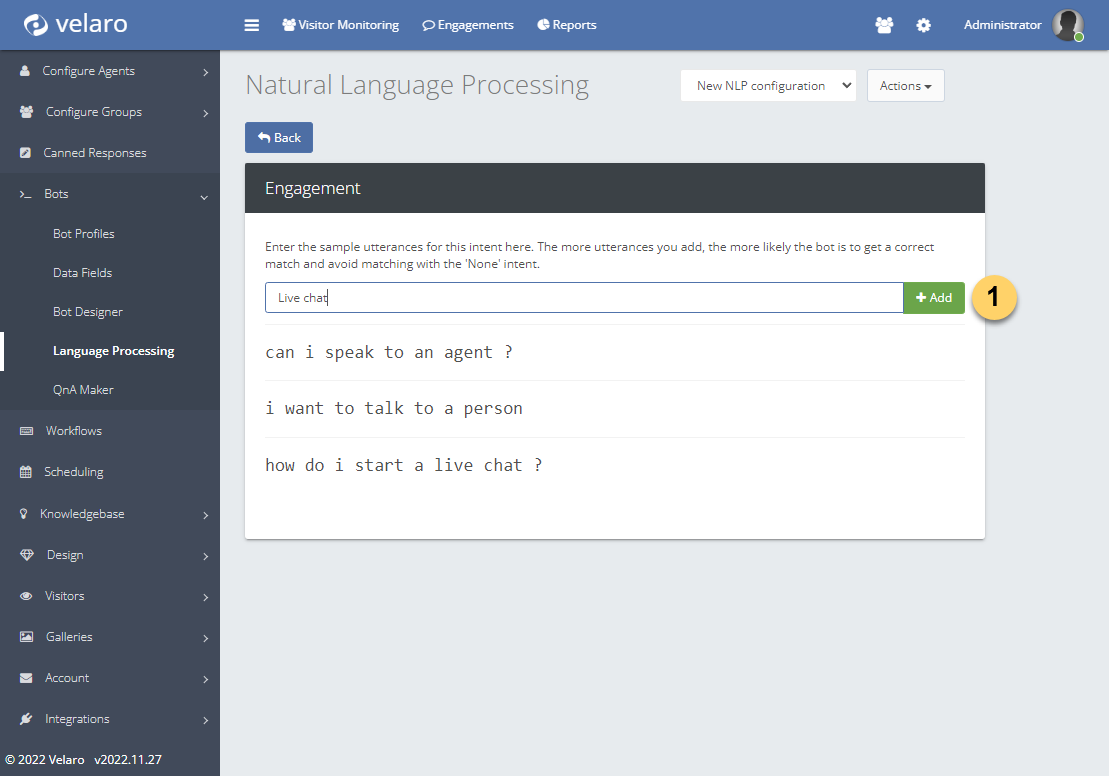Expand the Configure Agents section
The image size is (1109, 776).
coord(110,71)
